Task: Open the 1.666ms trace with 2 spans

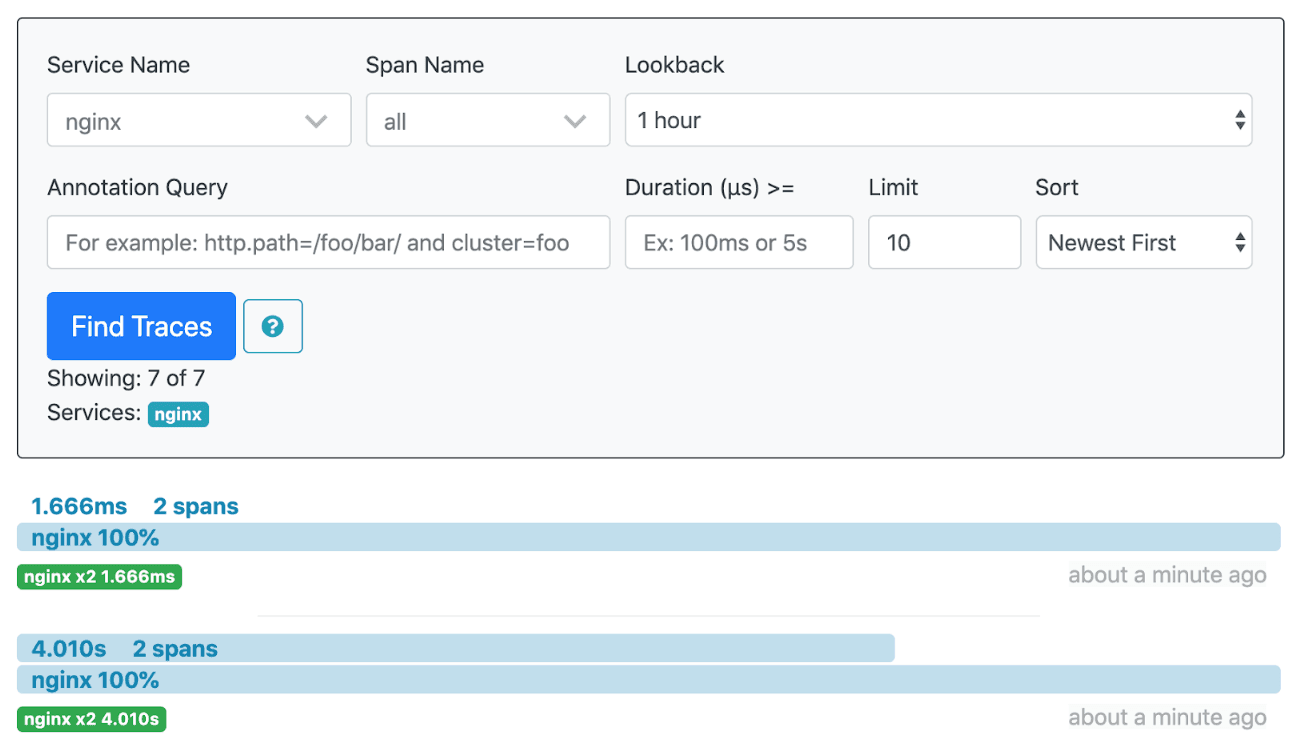Action: (x=135, y=507)
